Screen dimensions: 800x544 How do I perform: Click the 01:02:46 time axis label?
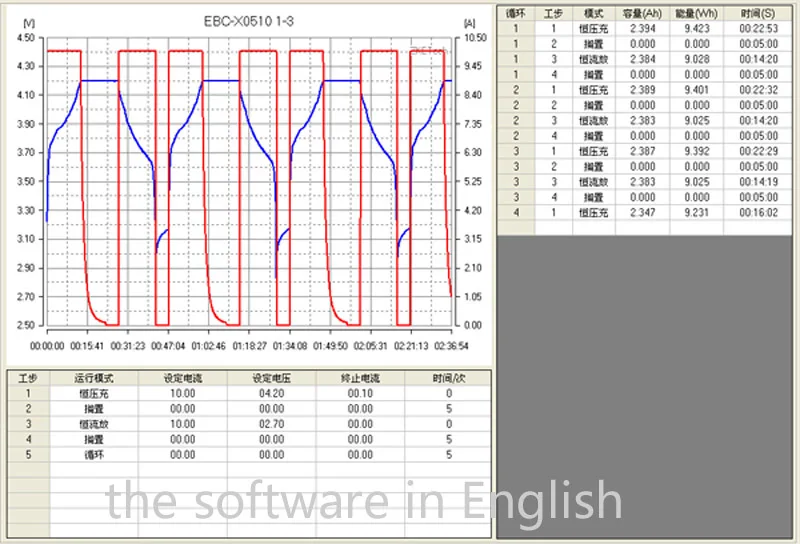209,346
